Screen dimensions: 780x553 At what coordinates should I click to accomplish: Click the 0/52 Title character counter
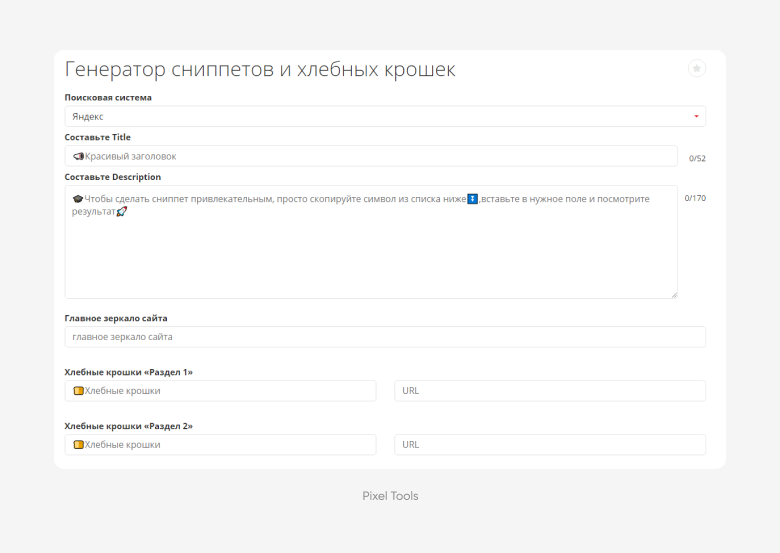pyautogui.click(x=697, y=158)
